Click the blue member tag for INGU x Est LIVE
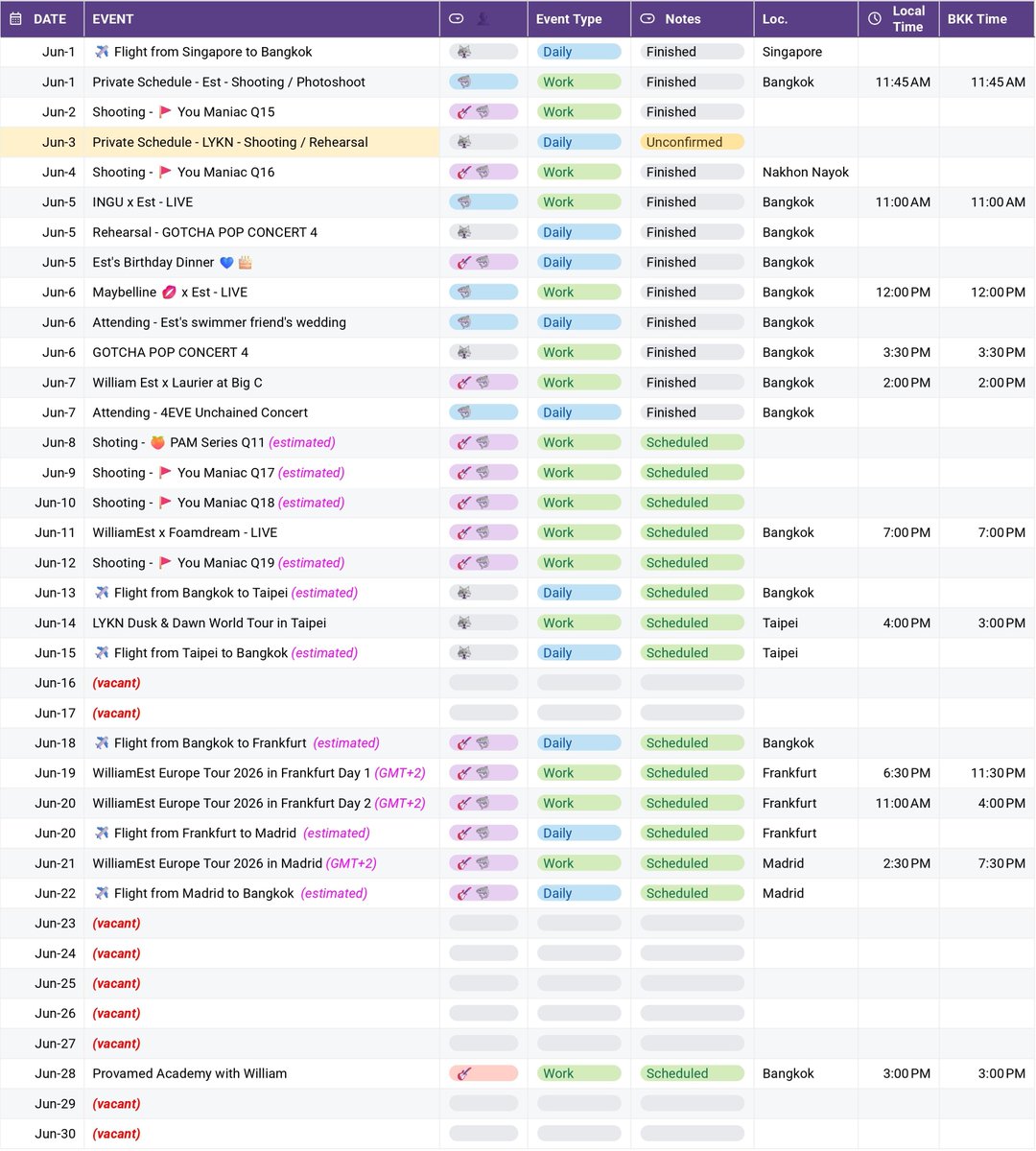The width and height of the screenshot is (1036, 1151). [x=483, y=202]
